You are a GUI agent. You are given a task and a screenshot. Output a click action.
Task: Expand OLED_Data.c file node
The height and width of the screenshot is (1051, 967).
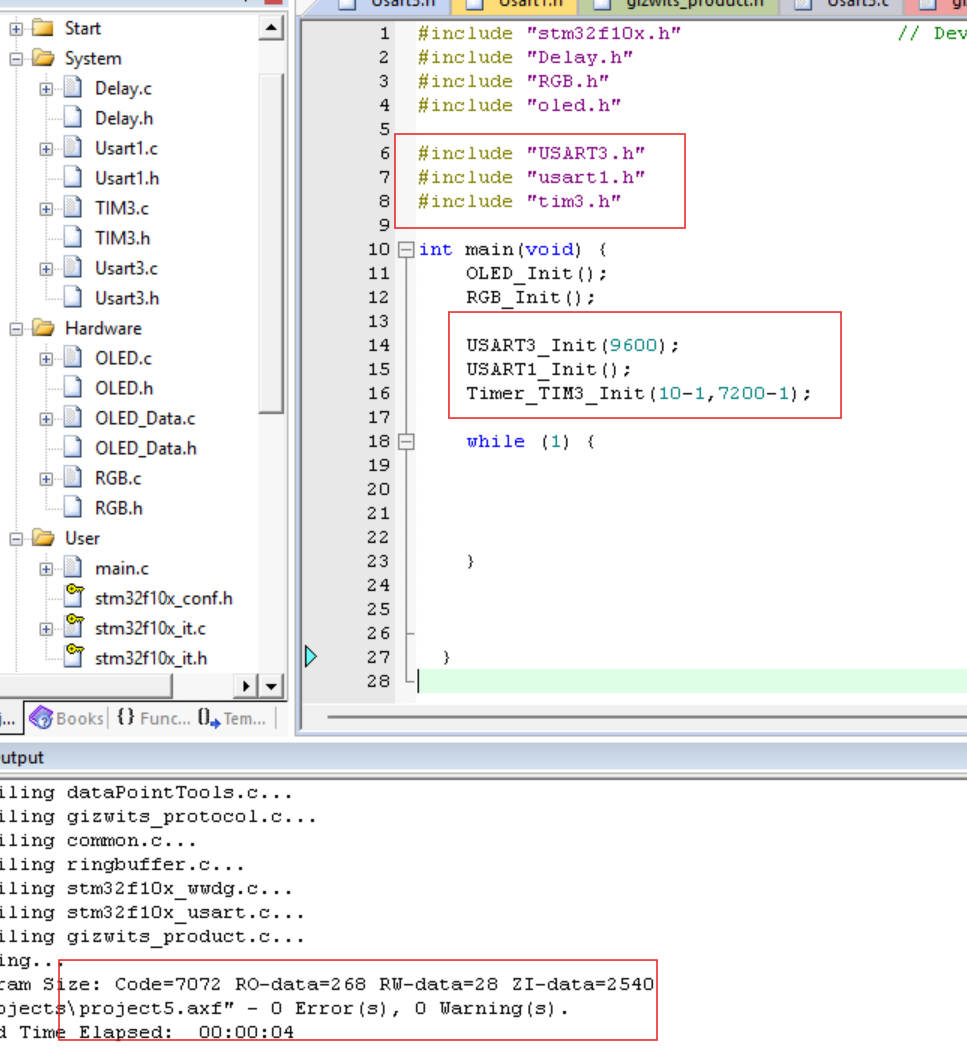pos(46,419)
